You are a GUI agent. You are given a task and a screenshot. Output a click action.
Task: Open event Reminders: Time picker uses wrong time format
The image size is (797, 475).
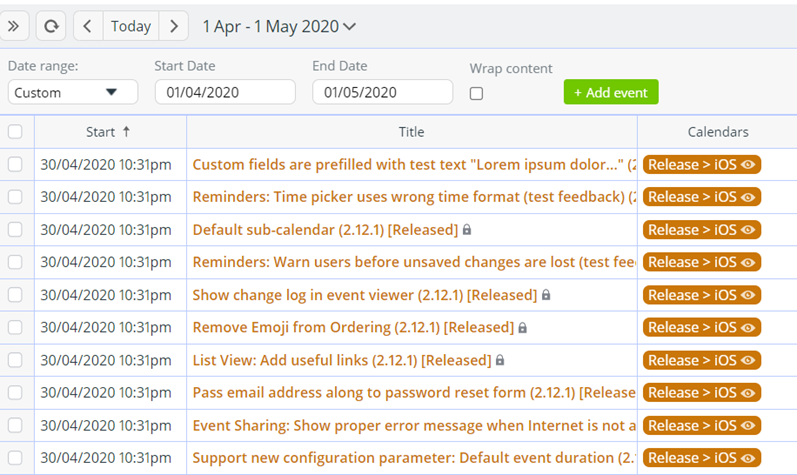pyautogui.click(x=414, y=197)
